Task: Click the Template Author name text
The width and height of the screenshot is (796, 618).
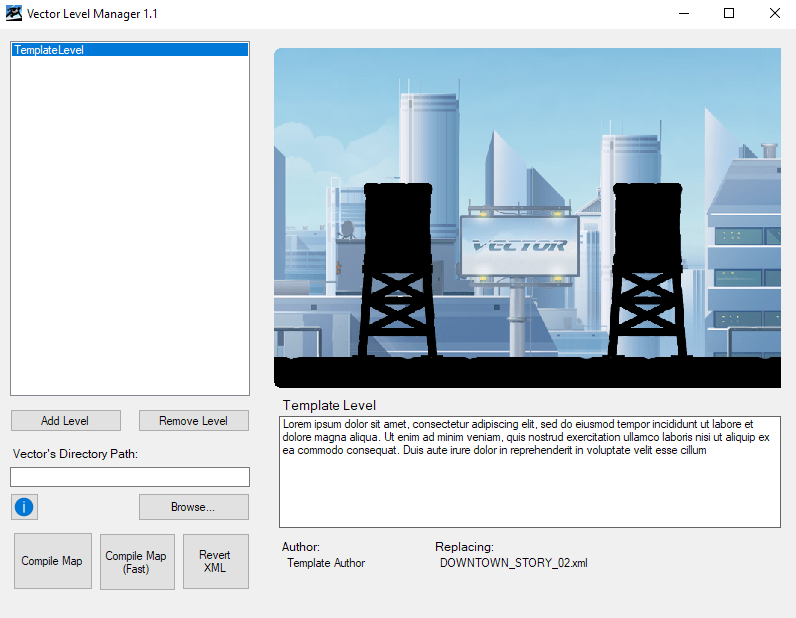Action: (x=326, y=563)
